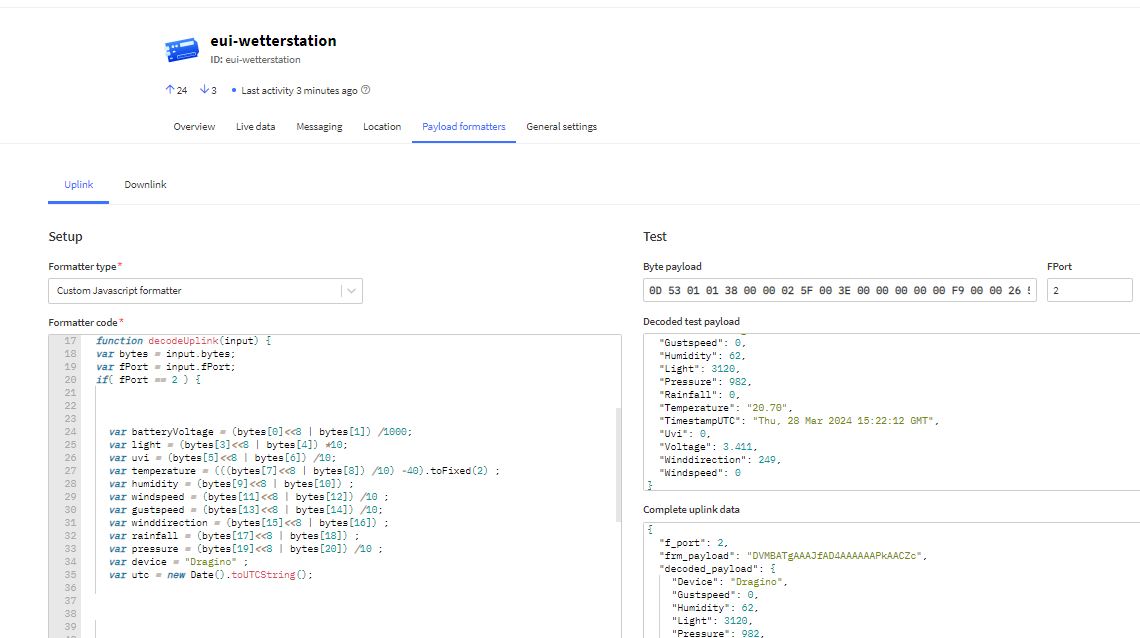The width and height of the screenshot is (1140, 638).
Task: Click the Formatter type dropdown chevron
Action: click(351, 291)
